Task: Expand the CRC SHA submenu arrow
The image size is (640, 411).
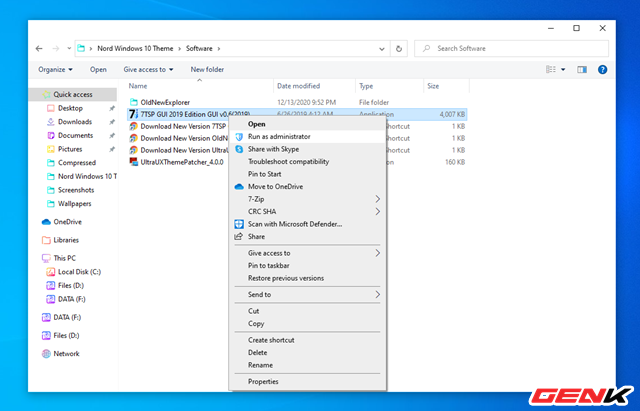Action: point(378,211)
